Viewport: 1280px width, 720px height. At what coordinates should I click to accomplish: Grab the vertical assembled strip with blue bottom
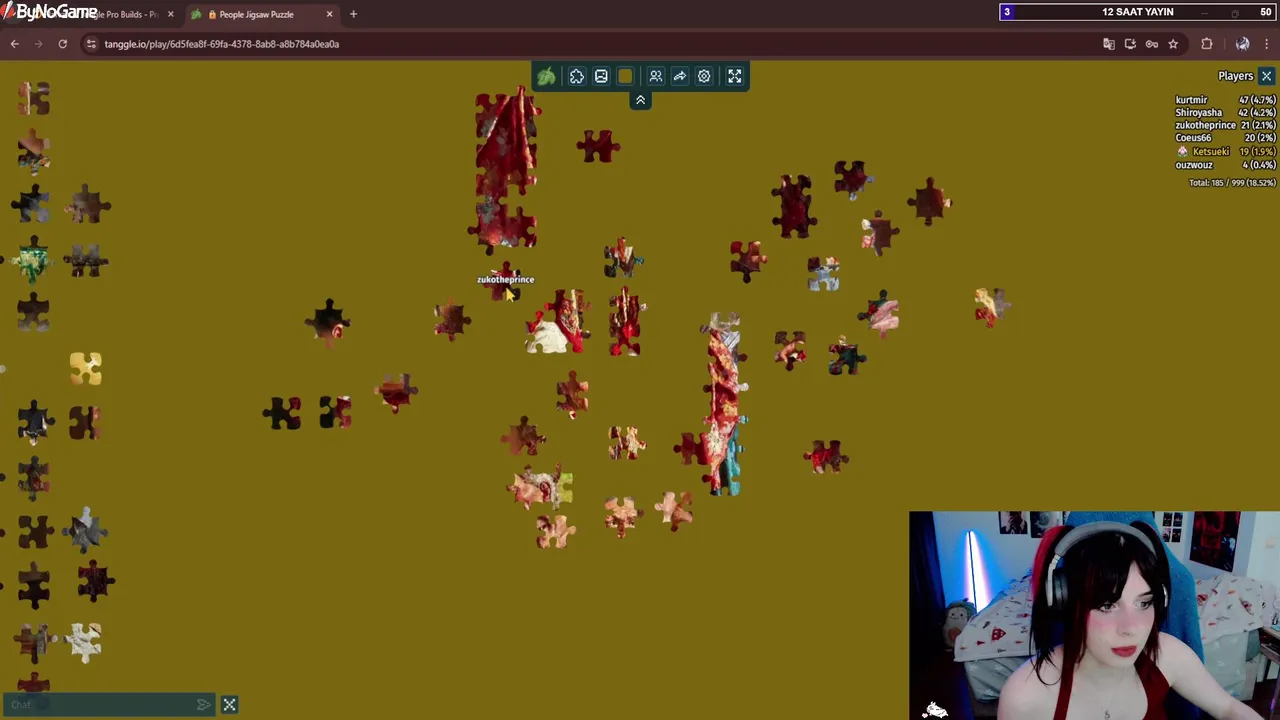pyautogui.click(x=724, y=405)
